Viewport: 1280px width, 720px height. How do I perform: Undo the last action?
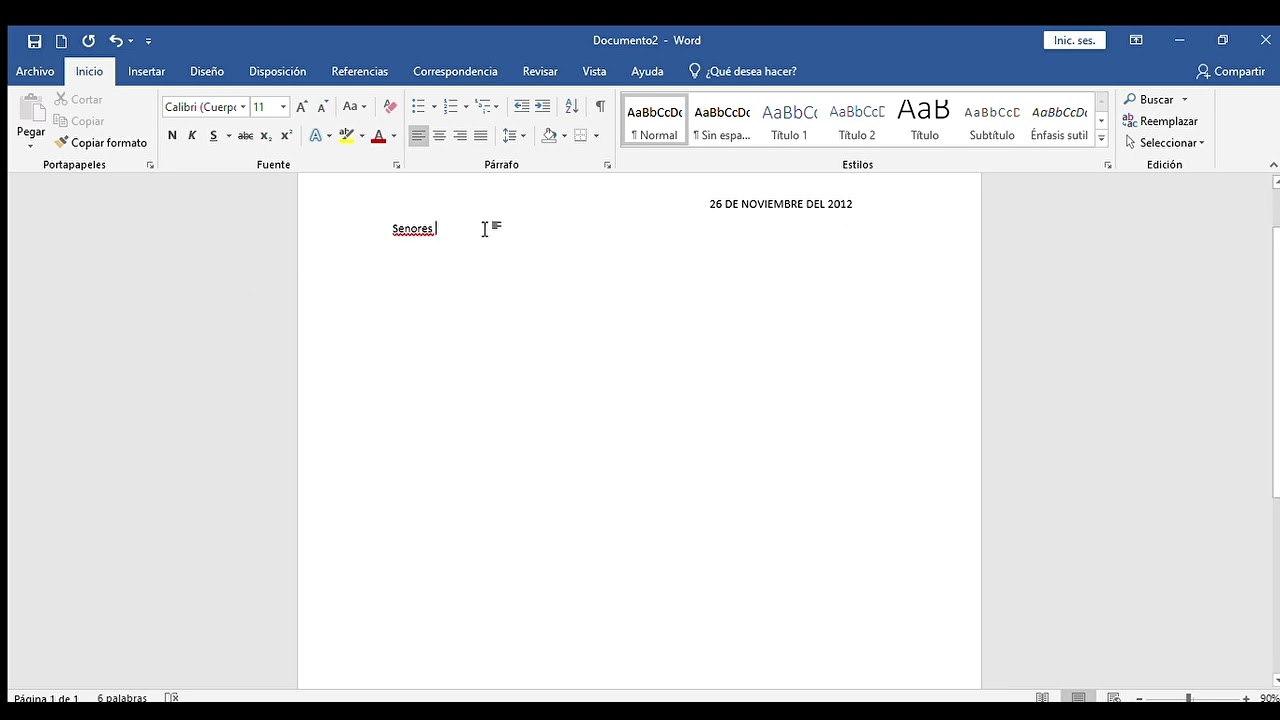pos(115,41)
